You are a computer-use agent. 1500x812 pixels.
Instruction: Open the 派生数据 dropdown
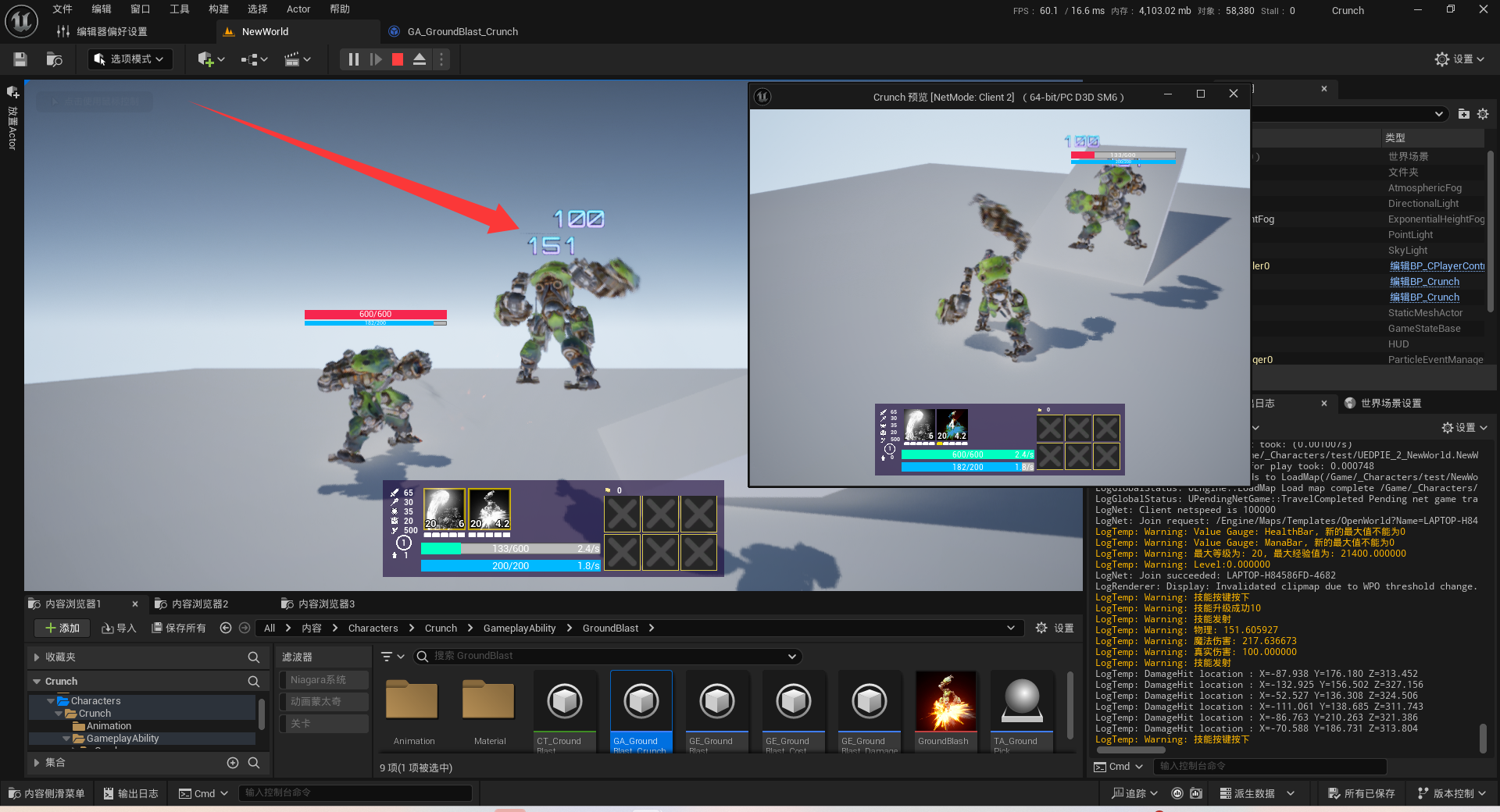coord(1257,793)
